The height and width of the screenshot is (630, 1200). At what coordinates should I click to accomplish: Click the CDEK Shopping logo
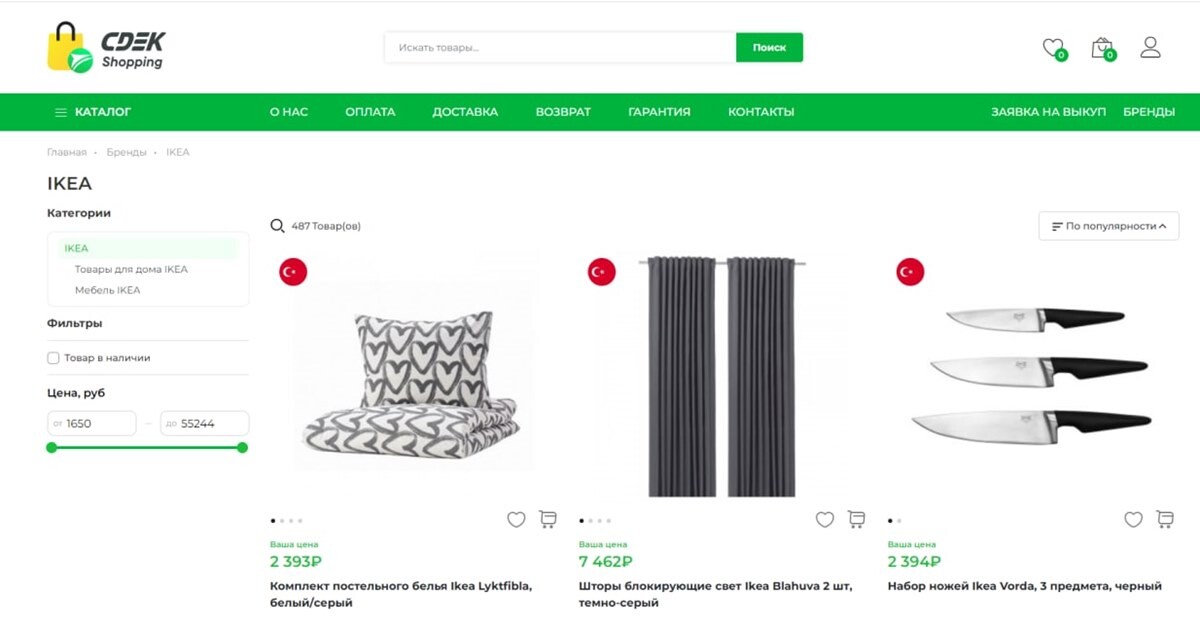click(x=106, y=48)
